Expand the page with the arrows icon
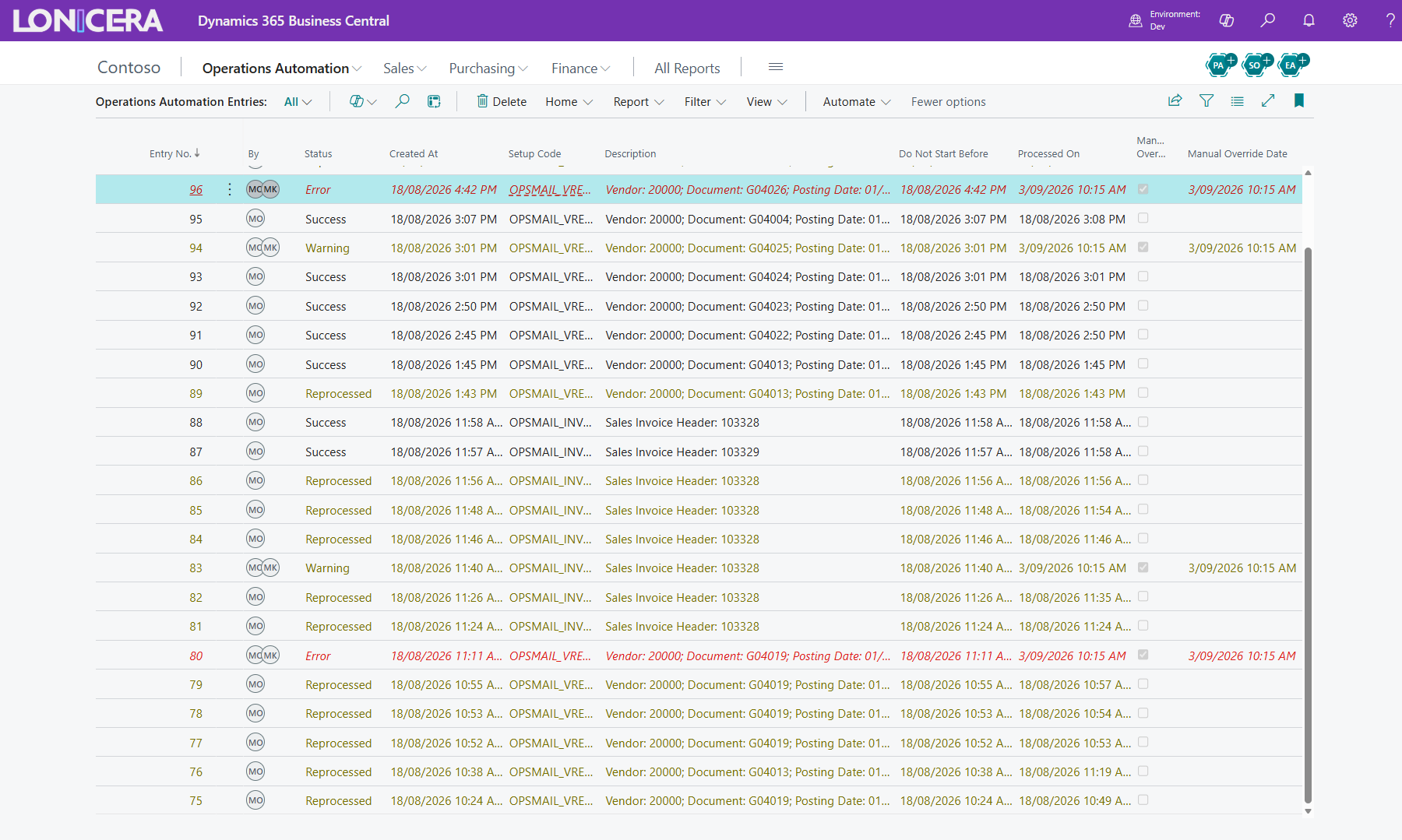The height and width of the screenshot is (840, 1402). click(x=1268, y=100)
